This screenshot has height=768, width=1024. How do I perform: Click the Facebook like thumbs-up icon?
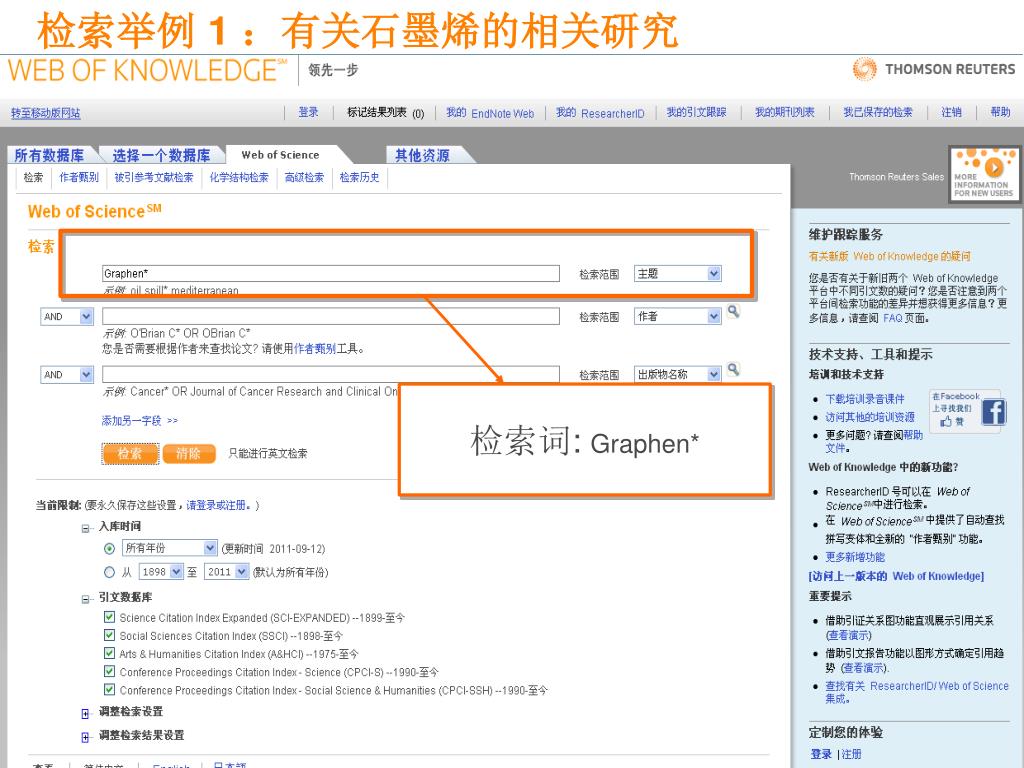(946, 422)
